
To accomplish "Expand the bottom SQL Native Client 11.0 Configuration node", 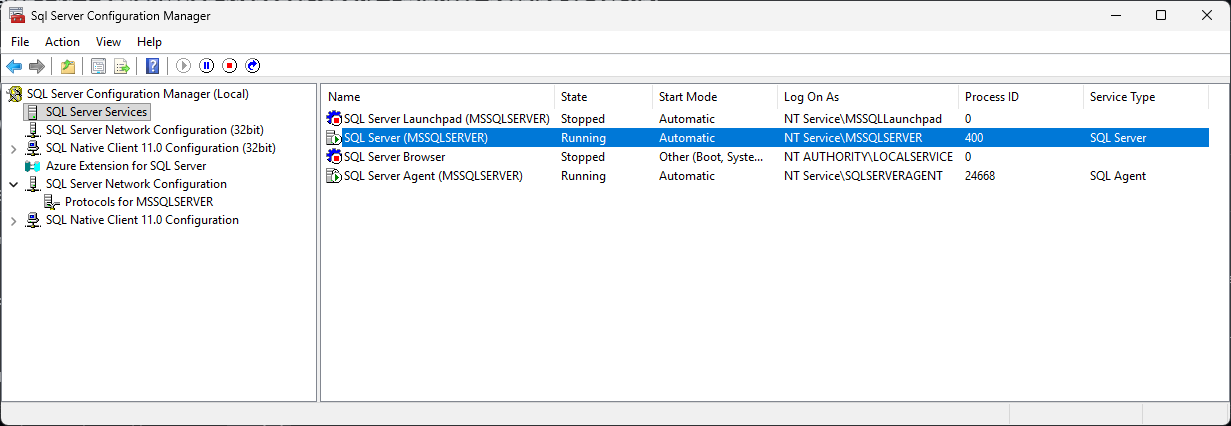I will (13, 220).
